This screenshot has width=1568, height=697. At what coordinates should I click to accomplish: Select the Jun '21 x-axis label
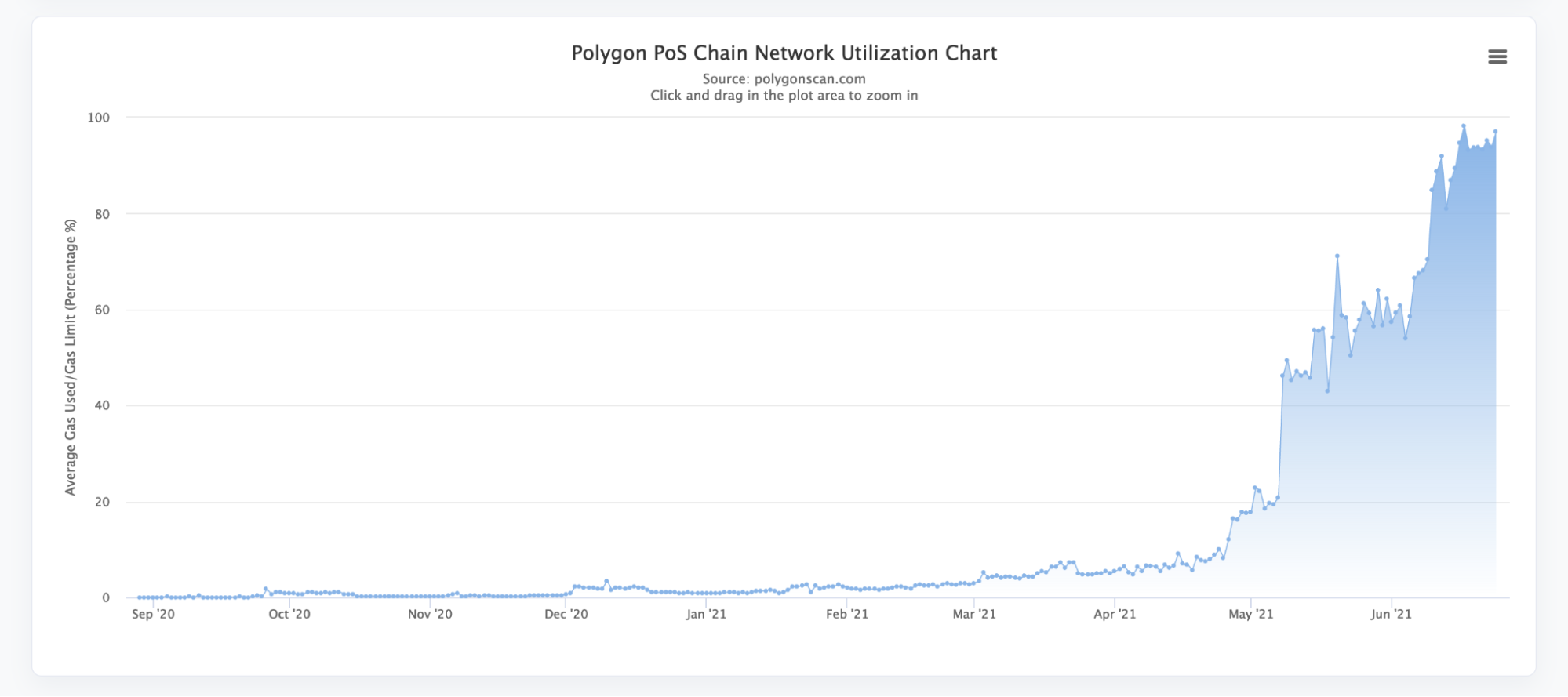tap(1391, 614)
